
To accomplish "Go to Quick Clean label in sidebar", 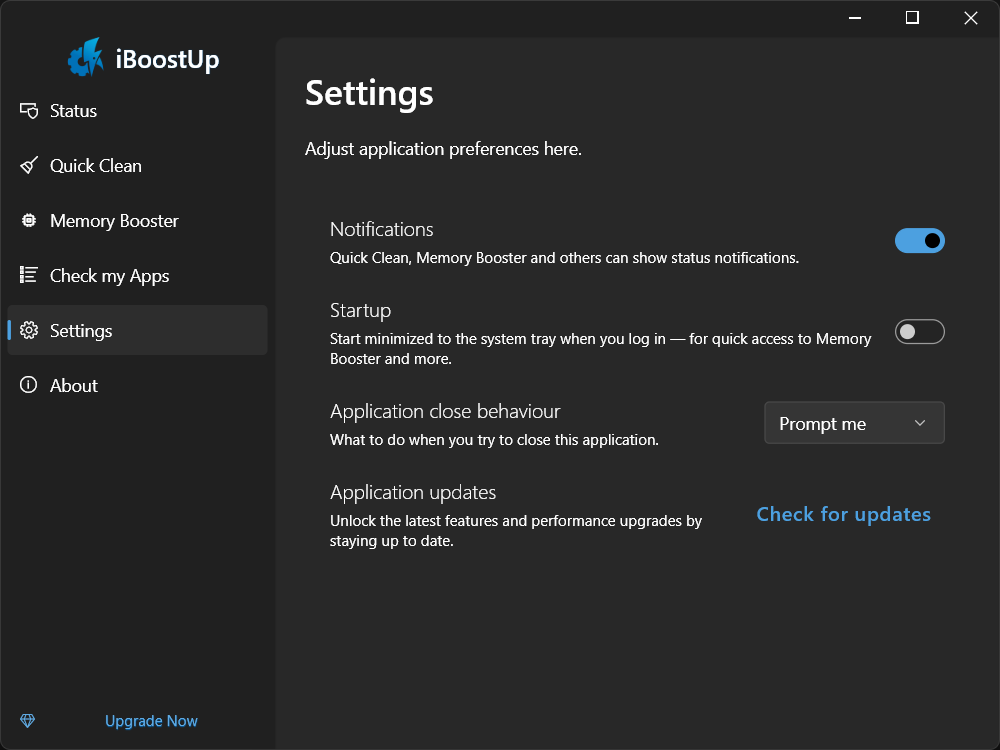I will coord(96,166).
